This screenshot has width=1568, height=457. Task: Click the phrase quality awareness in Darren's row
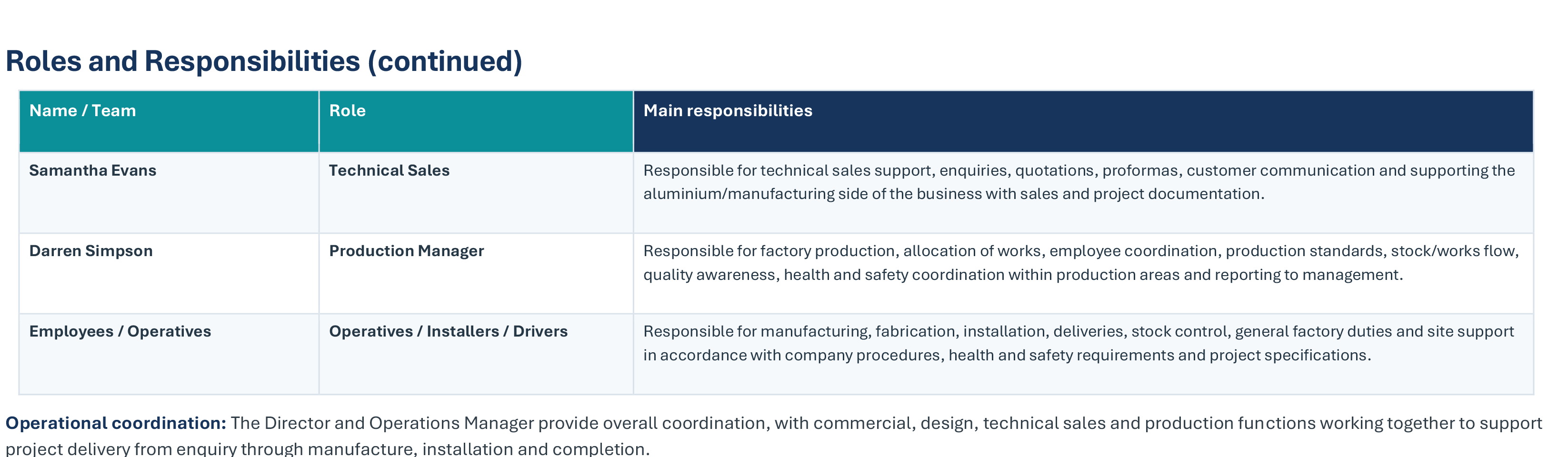(710, 275)
